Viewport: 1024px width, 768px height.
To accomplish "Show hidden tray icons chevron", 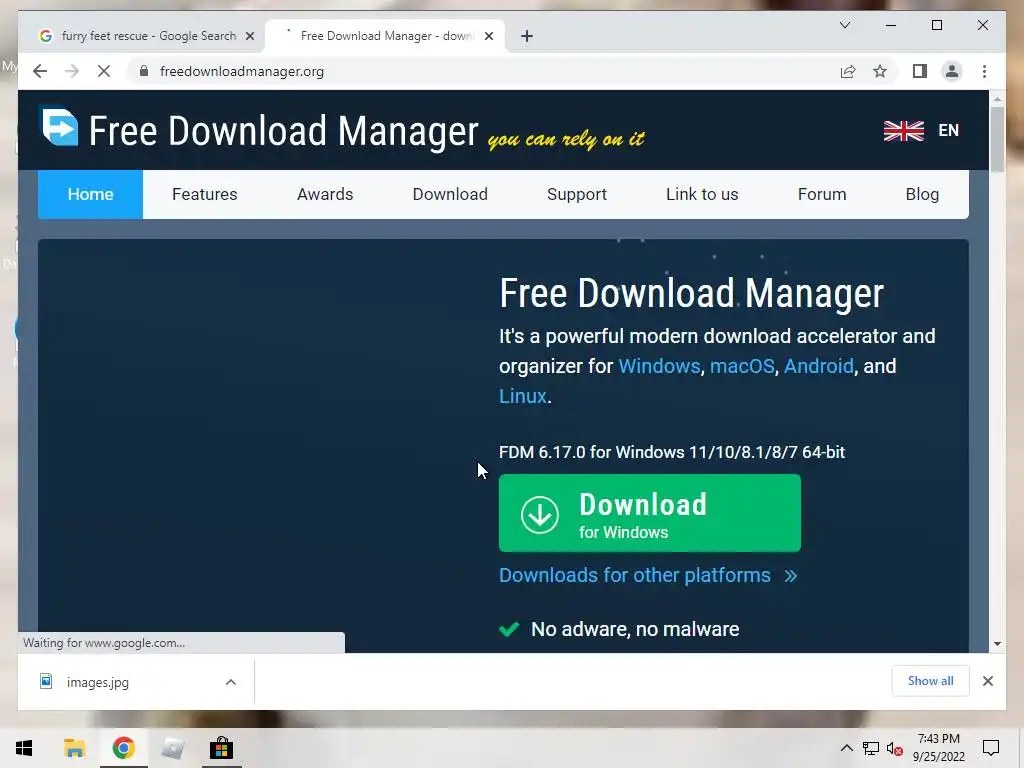I will pyautogui.click(x=846, y=748).
